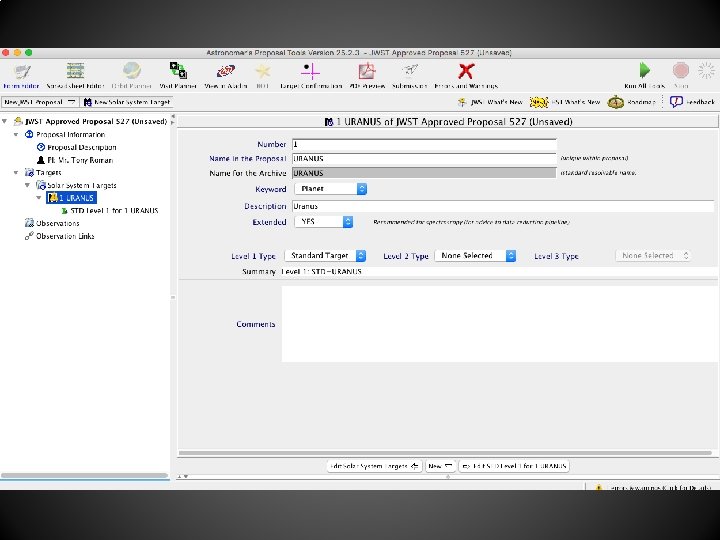Click the Summary text Level 1: STD=URANUS

pyautogui.click(x=321, y=272)
